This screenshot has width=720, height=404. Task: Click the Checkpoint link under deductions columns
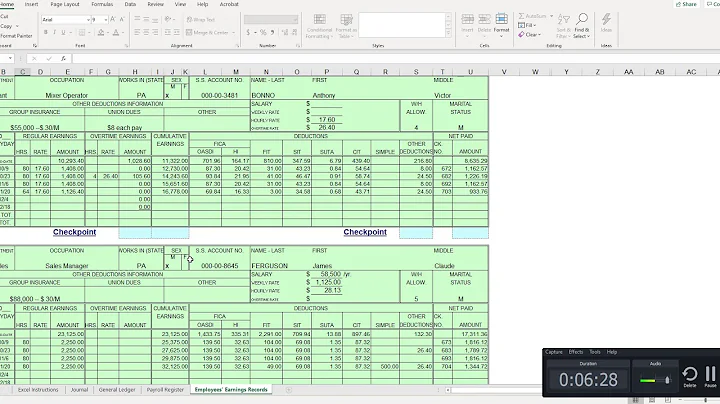click(x=365, y=232)
